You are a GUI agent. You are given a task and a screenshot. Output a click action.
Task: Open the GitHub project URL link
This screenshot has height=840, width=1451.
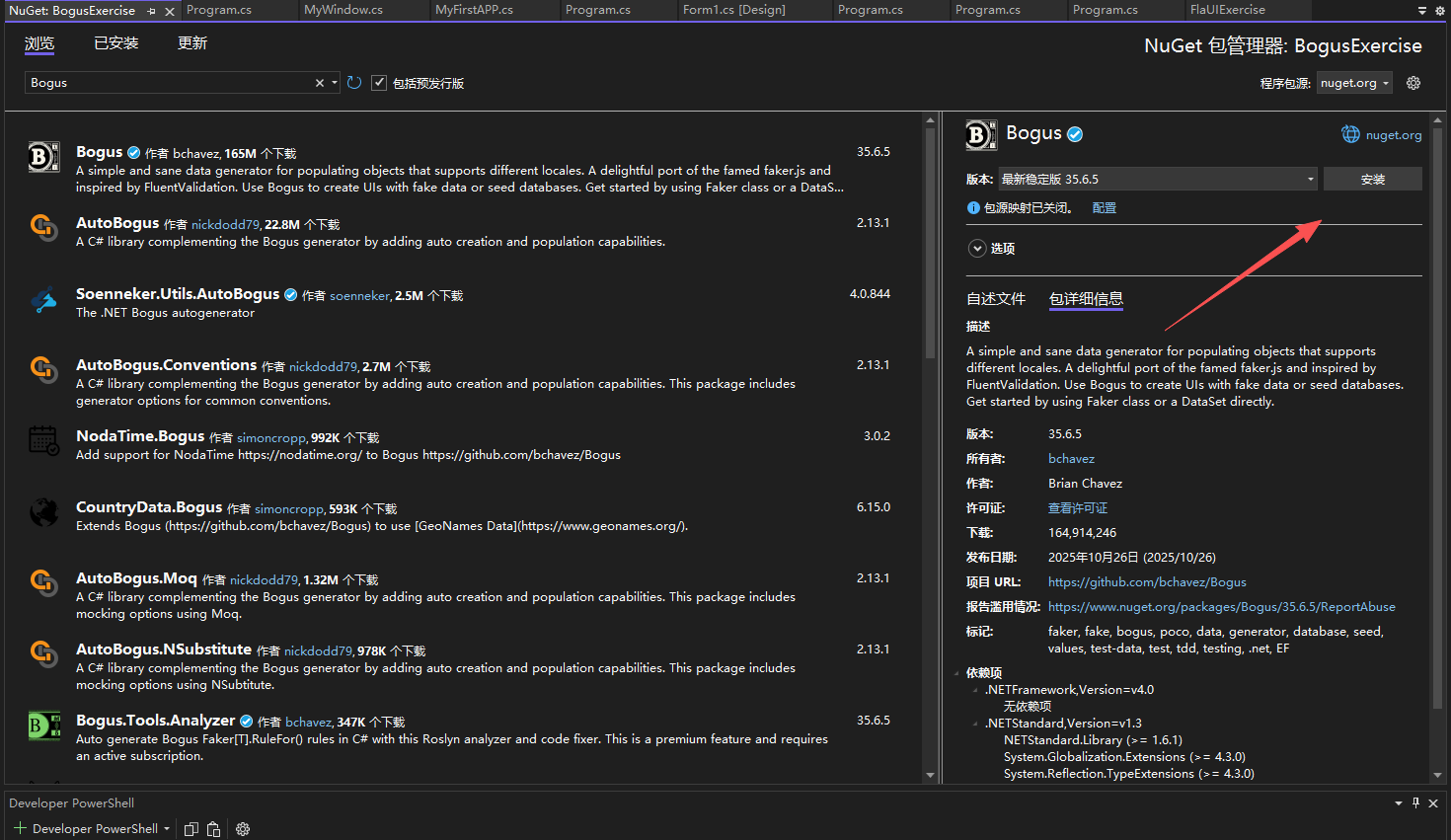point(1147,582)
